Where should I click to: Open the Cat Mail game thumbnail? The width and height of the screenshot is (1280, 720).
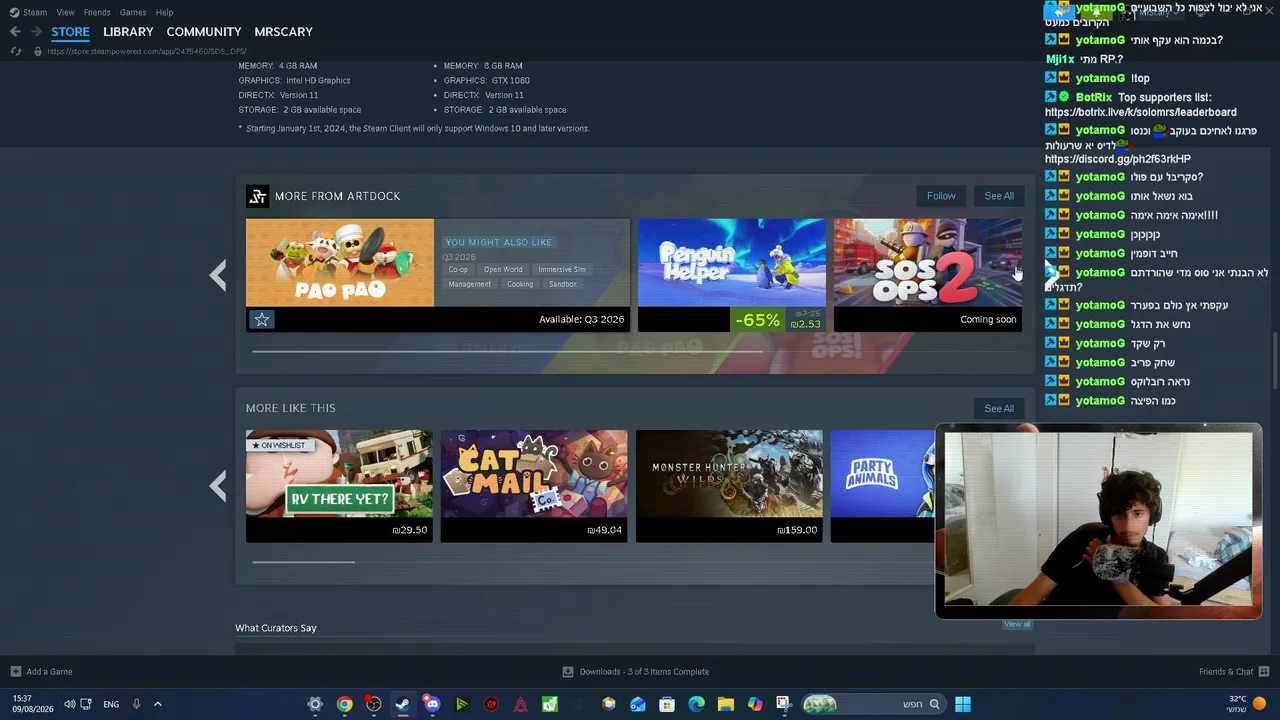point(534,474)
